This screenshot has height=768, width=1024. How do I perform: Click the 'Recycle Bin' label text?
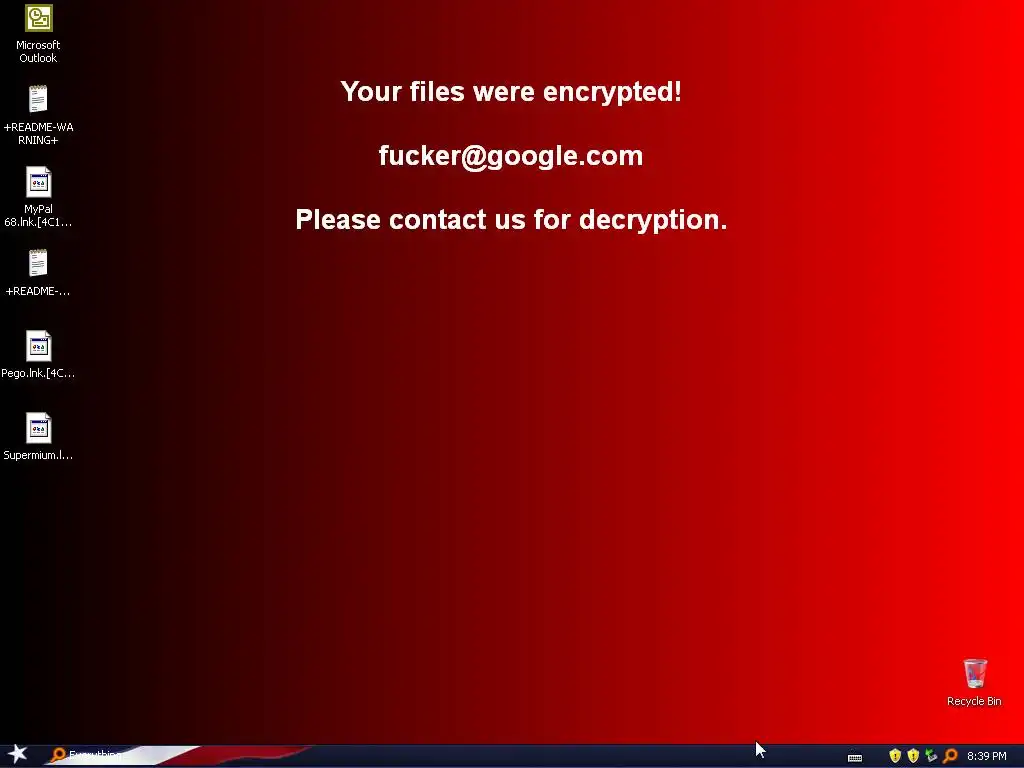coord(974,701)
